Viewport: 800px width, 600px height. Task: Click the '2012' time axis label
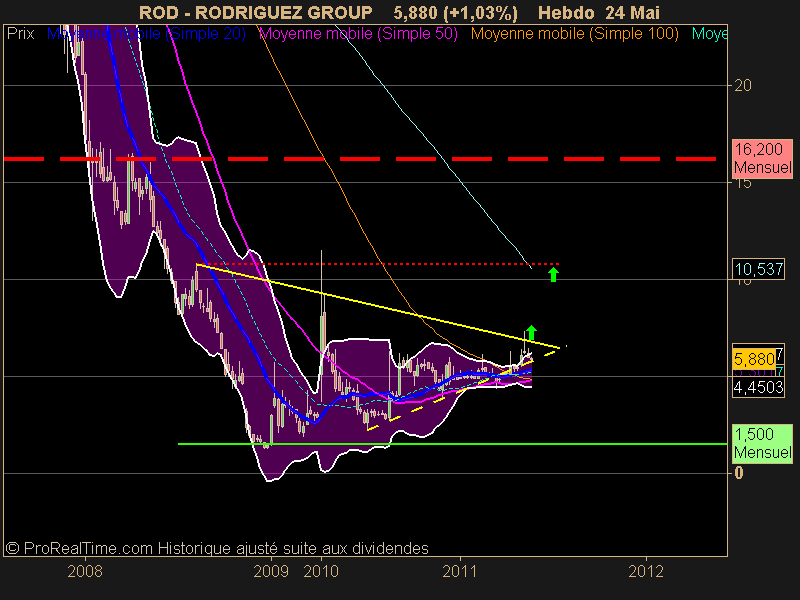(646, 571)
